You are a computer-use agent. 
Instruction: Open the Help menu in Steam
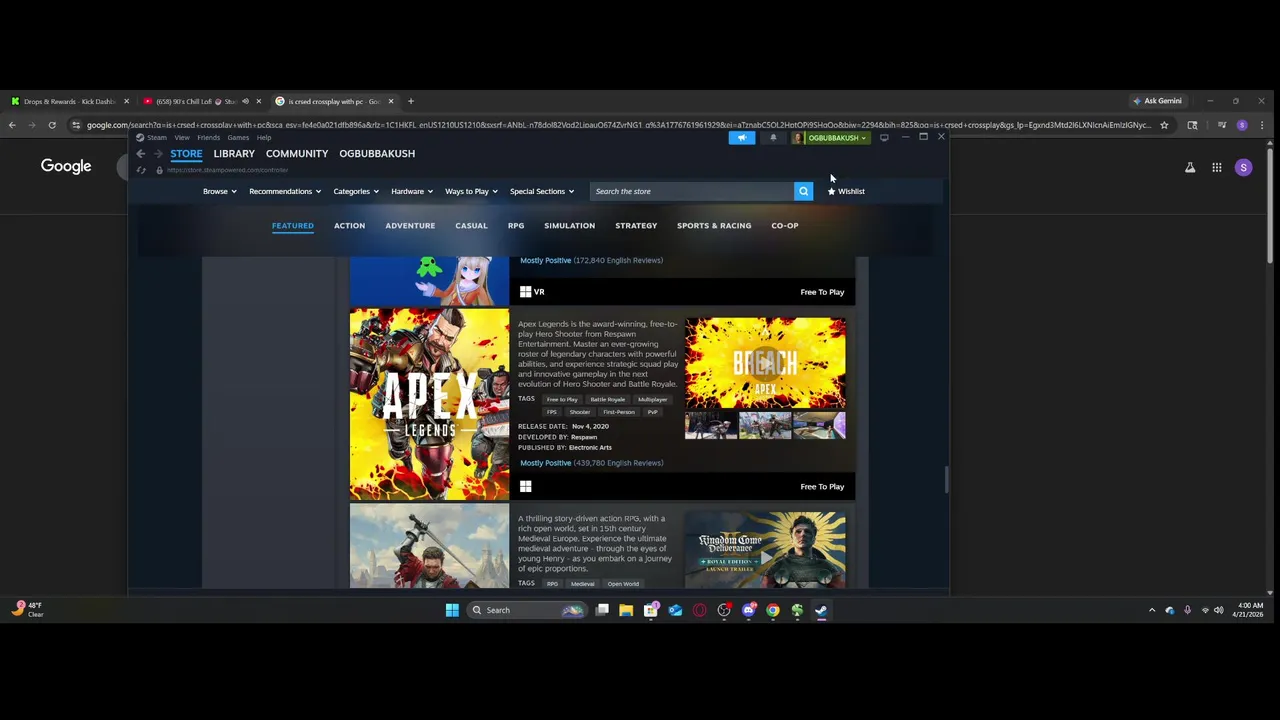[264, 138]
